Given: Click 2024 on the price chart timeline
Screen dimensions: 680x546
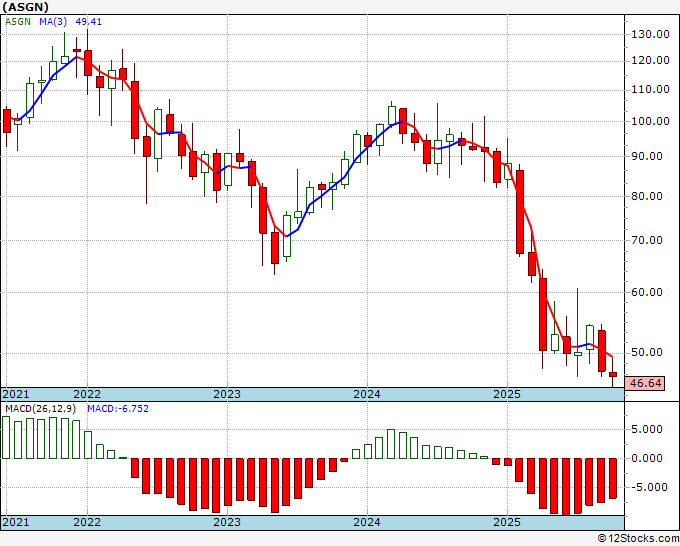Looking at the screenshot, I should click(367, 394).
